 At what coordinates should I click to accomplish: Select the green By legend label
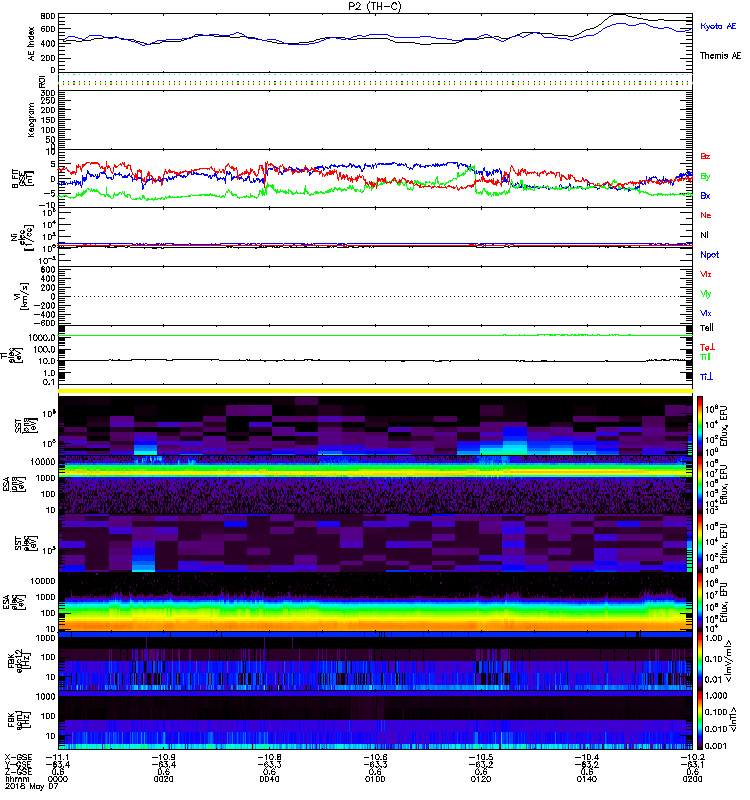point(705,177)
